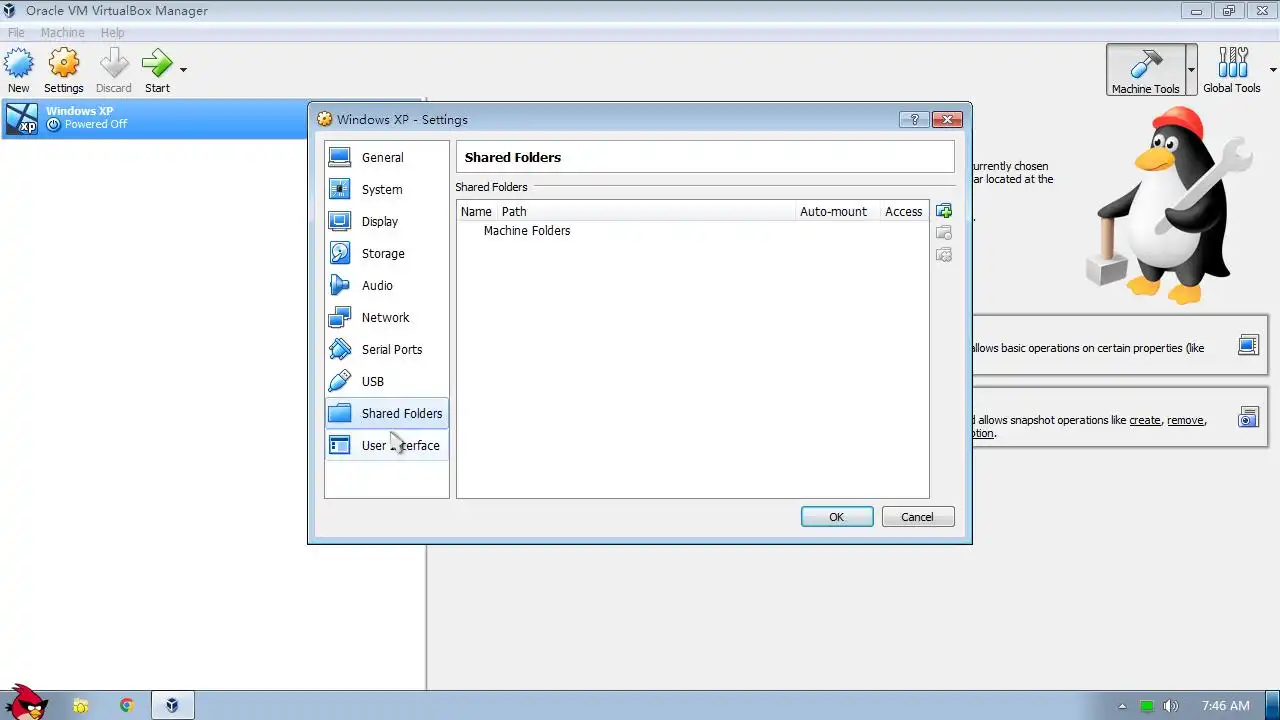Screen dimensions: 1280x720
Task: Click the General monitor icon
Action: (x=340, y=157)
